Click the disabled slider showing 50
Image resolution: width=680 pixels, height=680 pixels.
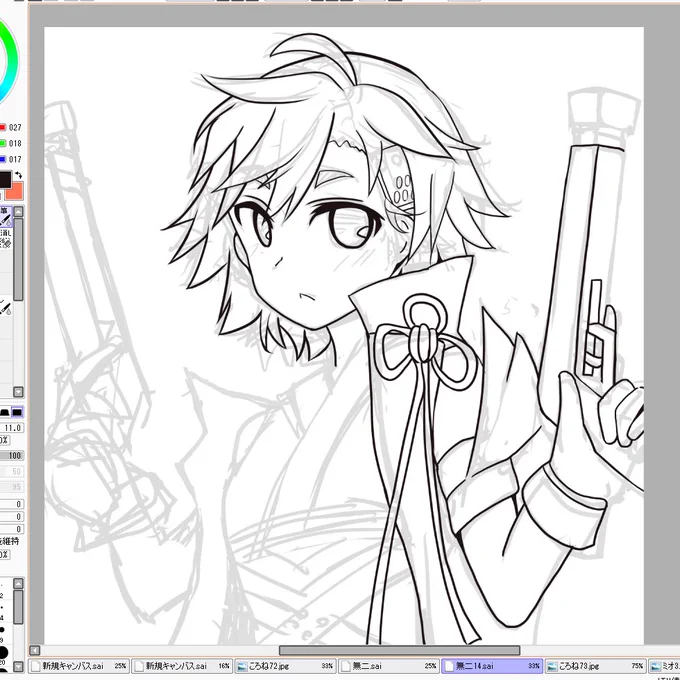(12, 471)
